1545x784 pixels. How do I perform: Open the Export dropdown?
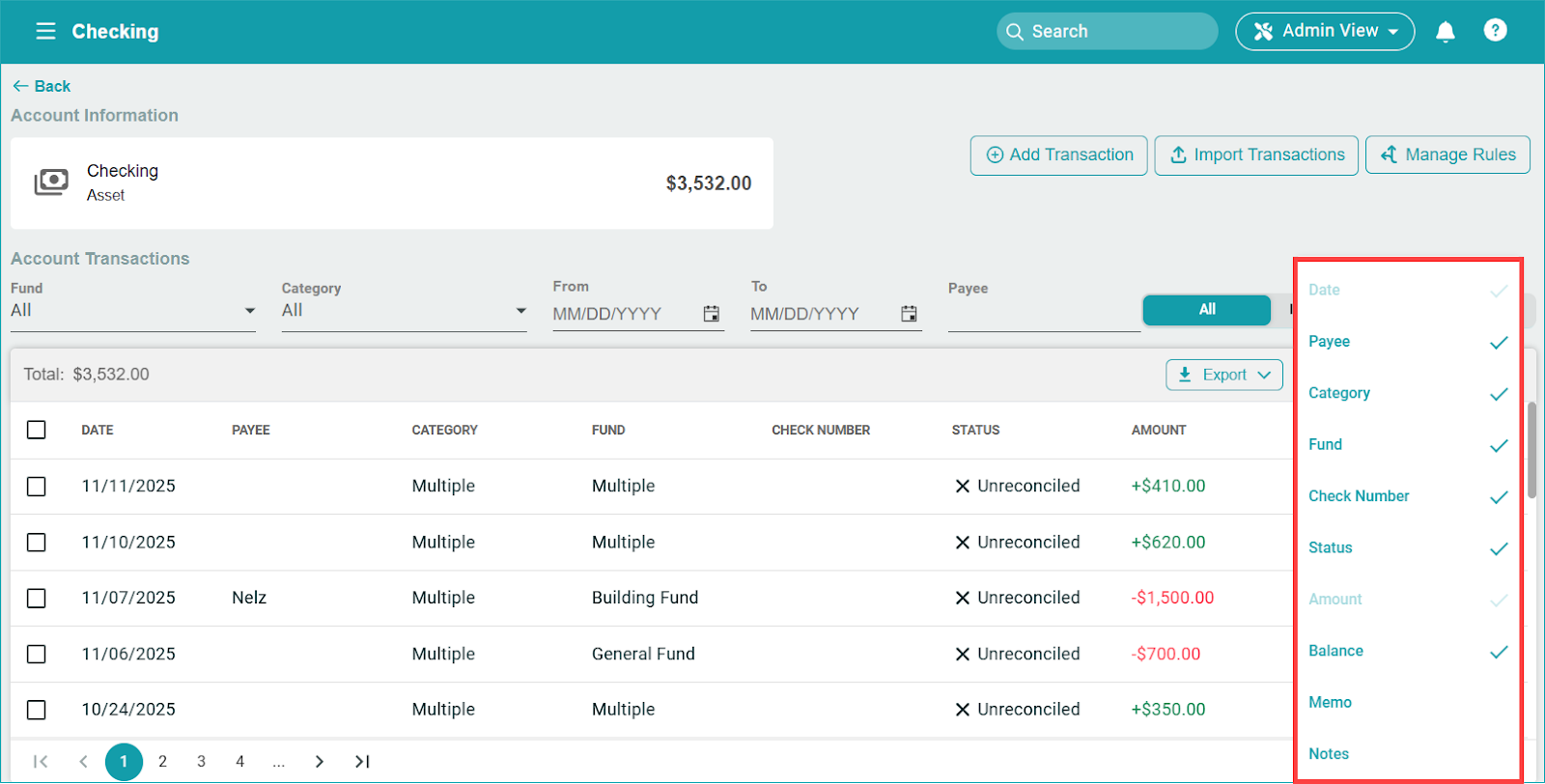click(1223, 375)
